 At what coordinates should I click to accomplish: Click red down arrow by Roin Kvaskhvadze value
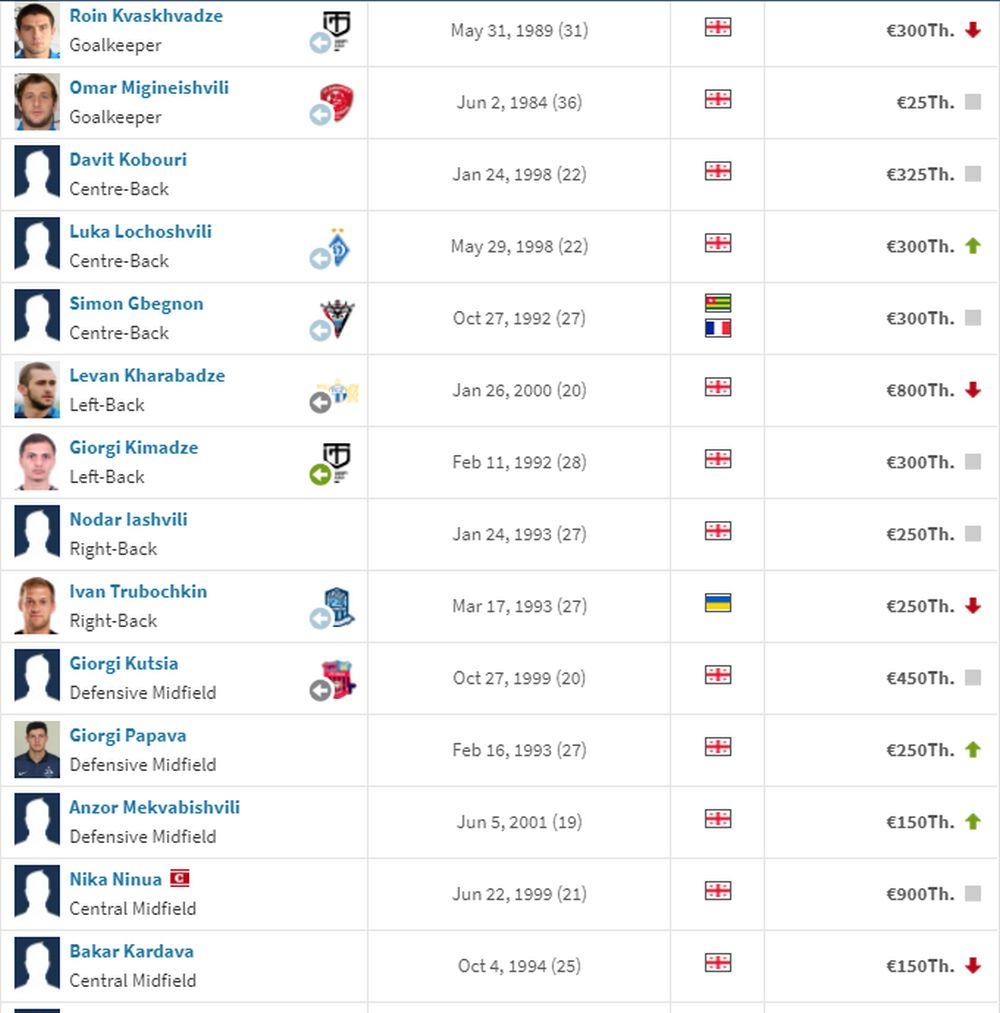pos(973,30)
